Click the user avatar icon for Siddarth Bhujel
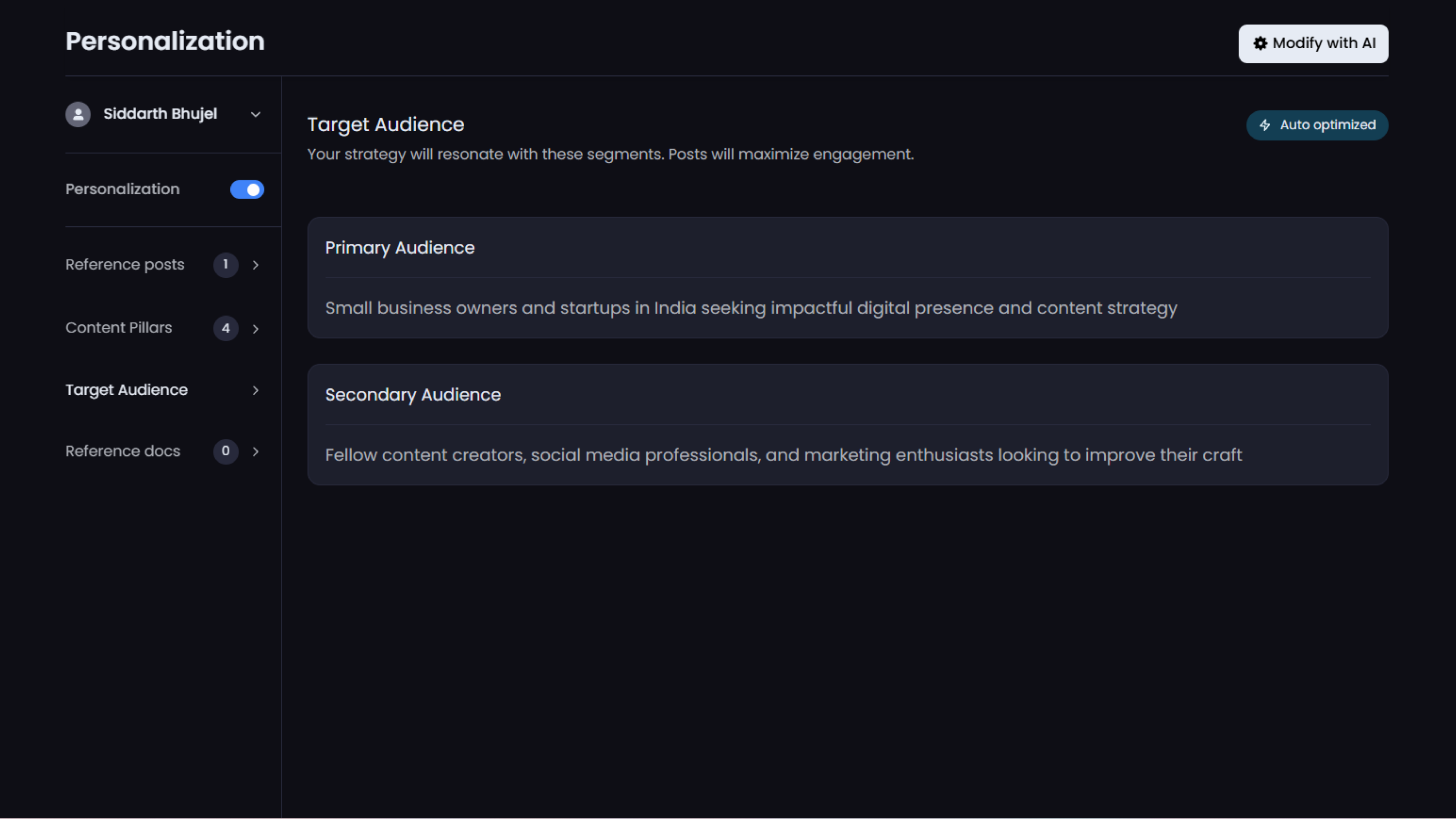 (78, 114)
